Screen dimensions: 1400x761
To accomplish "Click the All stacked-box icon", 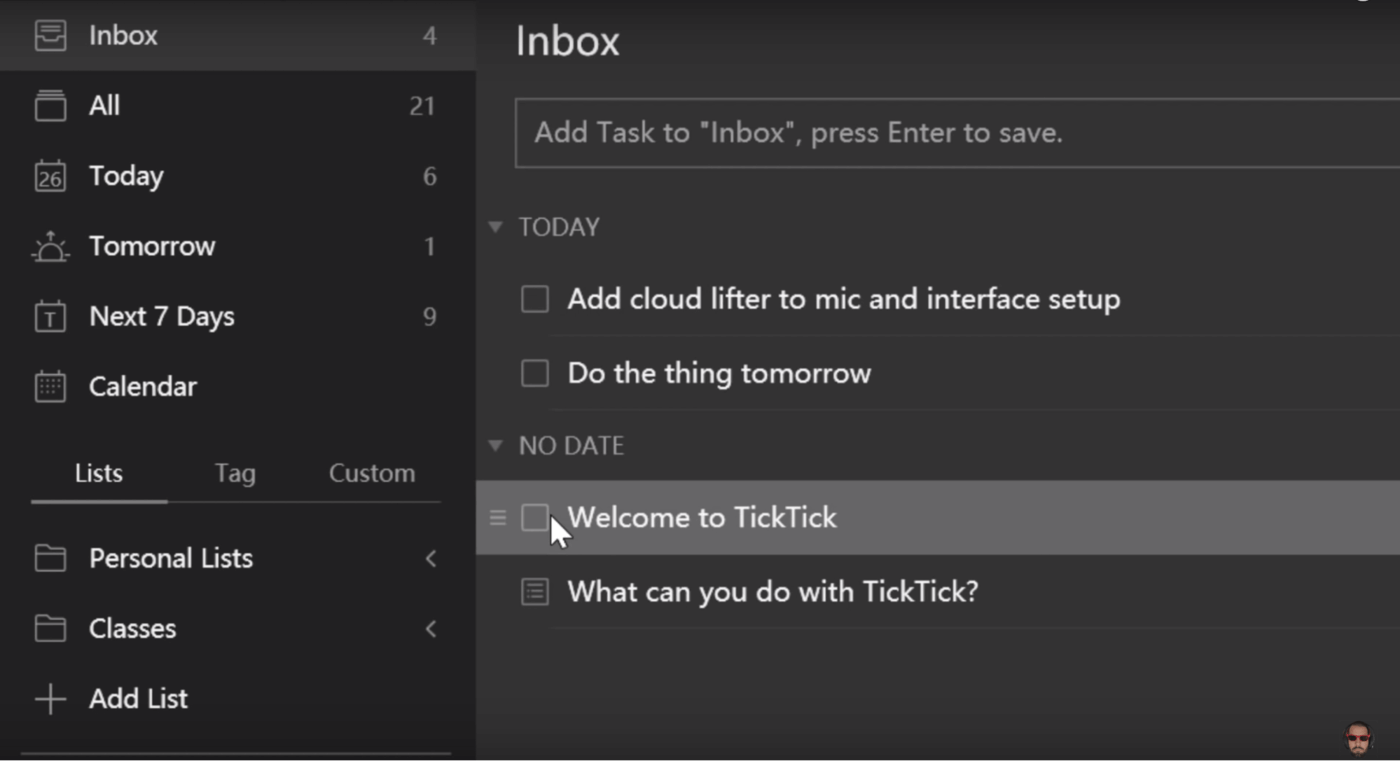I will click(50, 105).
